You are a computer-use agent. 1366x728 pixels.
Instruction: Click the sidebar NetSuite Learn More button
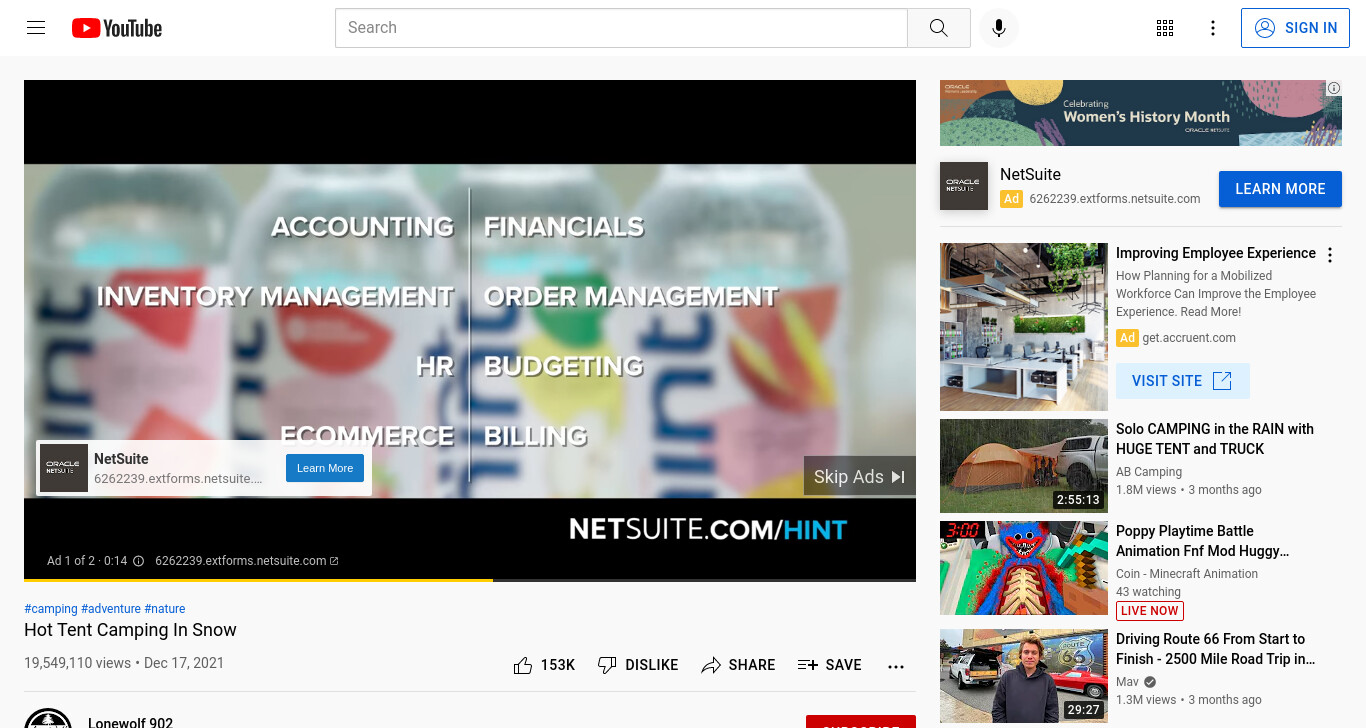(1280, 189)
